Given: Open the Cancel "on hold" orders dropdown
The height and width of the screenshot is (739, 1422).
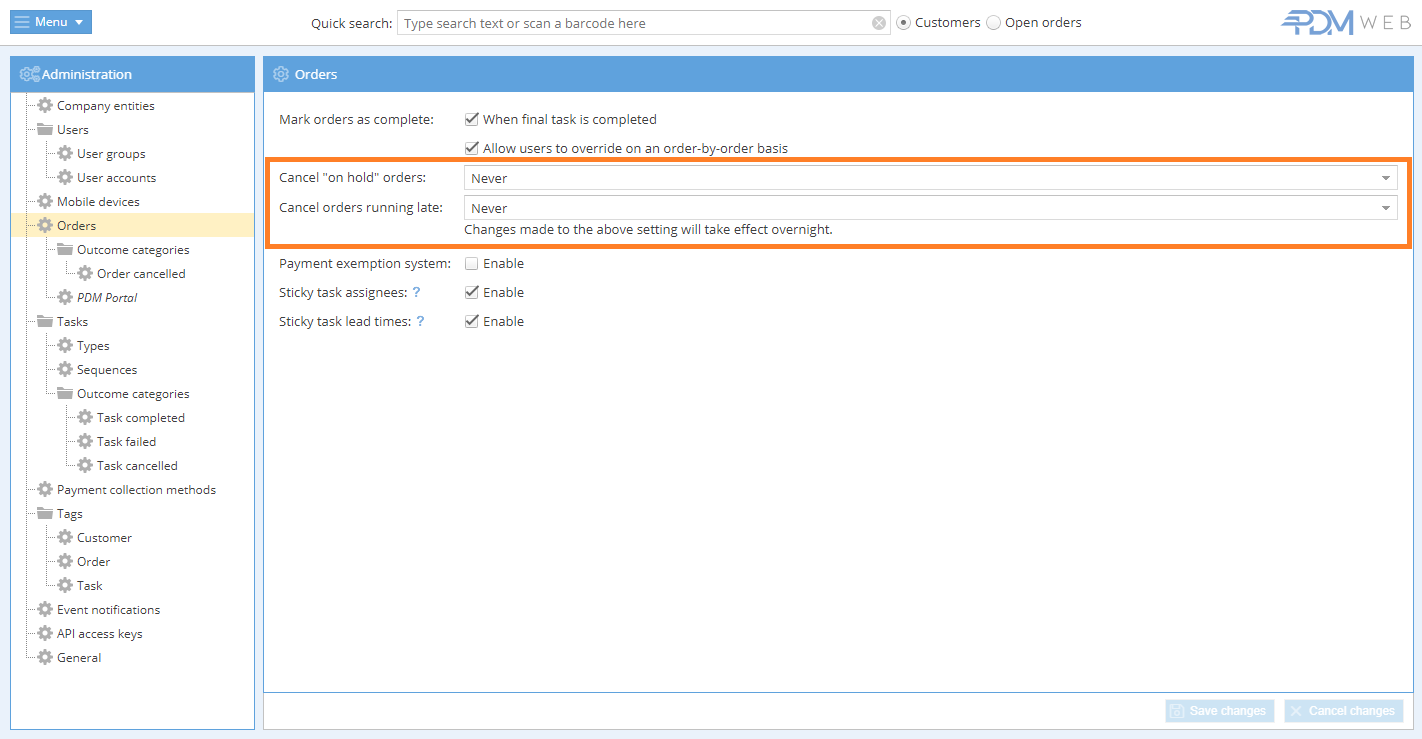Looking at the screenshot, I should pyautogui.click(x=930, y=178).
